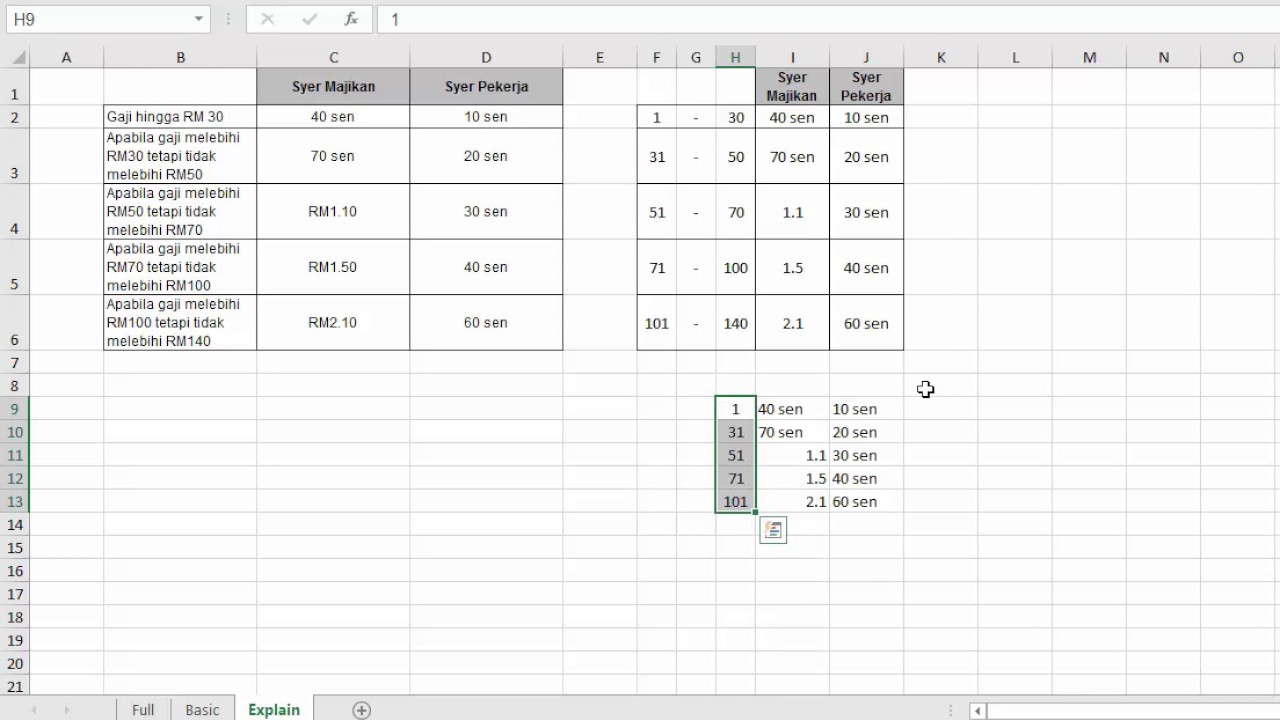Select column B header
The width and height of the screenshot is (1280, 720).
(x=180, y=58)
